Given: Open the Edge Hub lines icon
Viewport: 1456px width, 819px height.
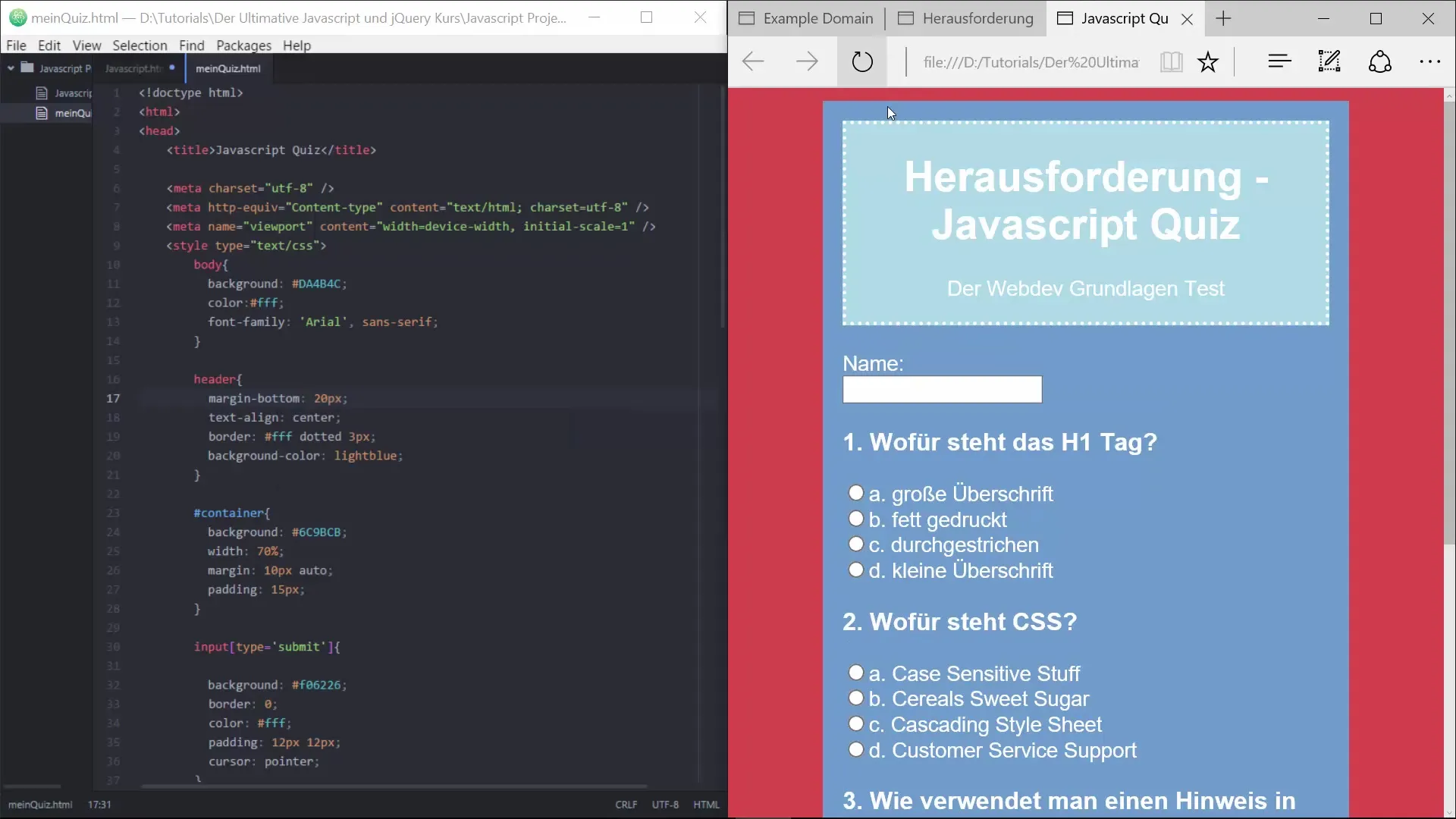Looking at the screenshot, I should tap(1279, 61).
